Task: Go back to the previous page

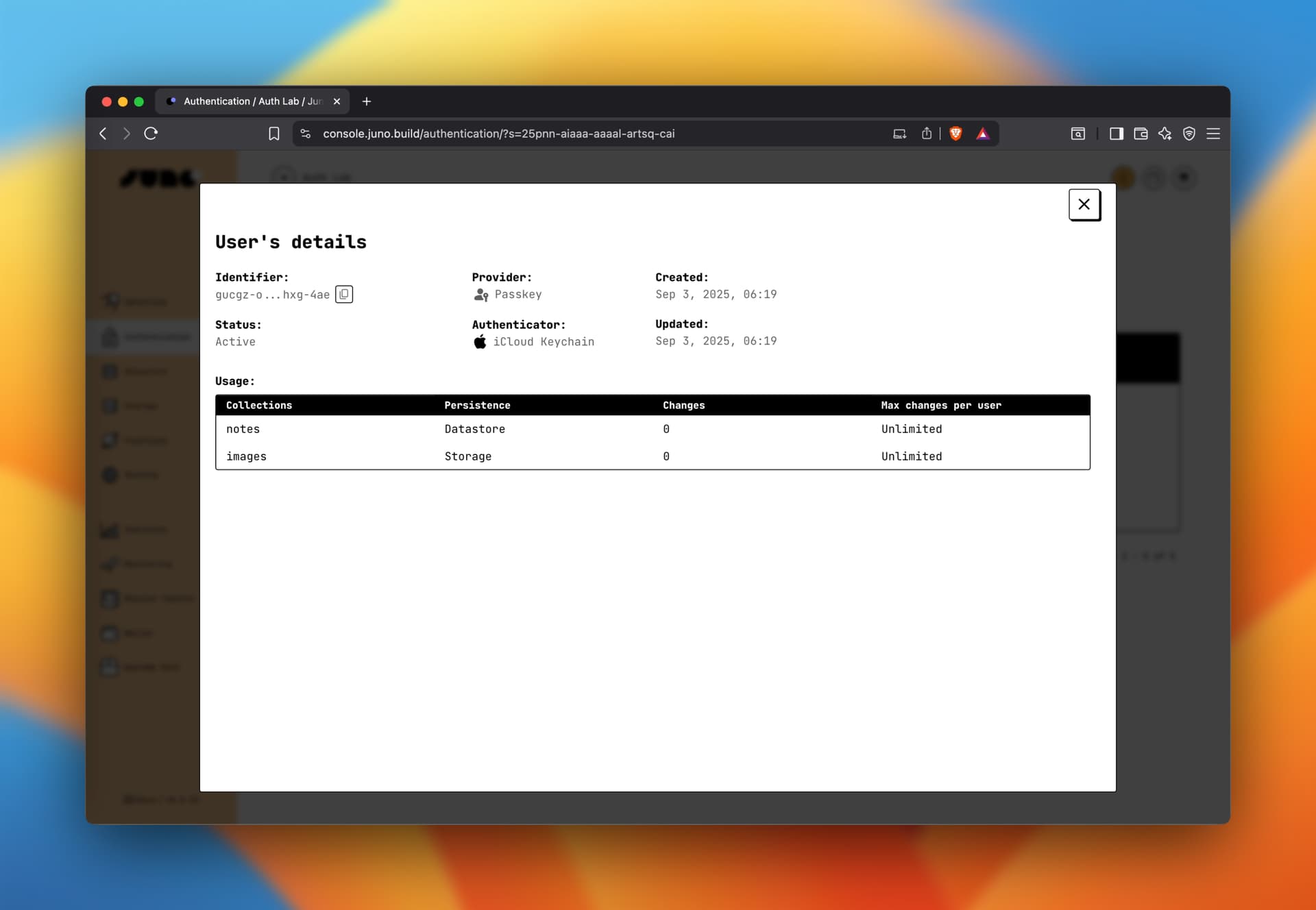Action: pyautogui.click(x=103, y=134)
